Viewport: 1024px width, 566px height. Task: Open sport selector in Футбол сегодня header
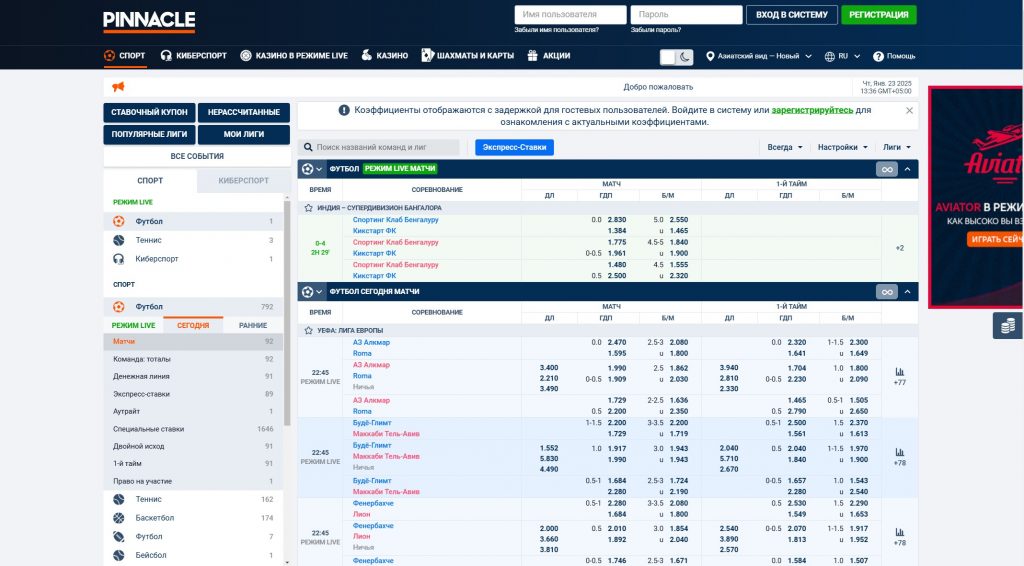tap(312, 292)
